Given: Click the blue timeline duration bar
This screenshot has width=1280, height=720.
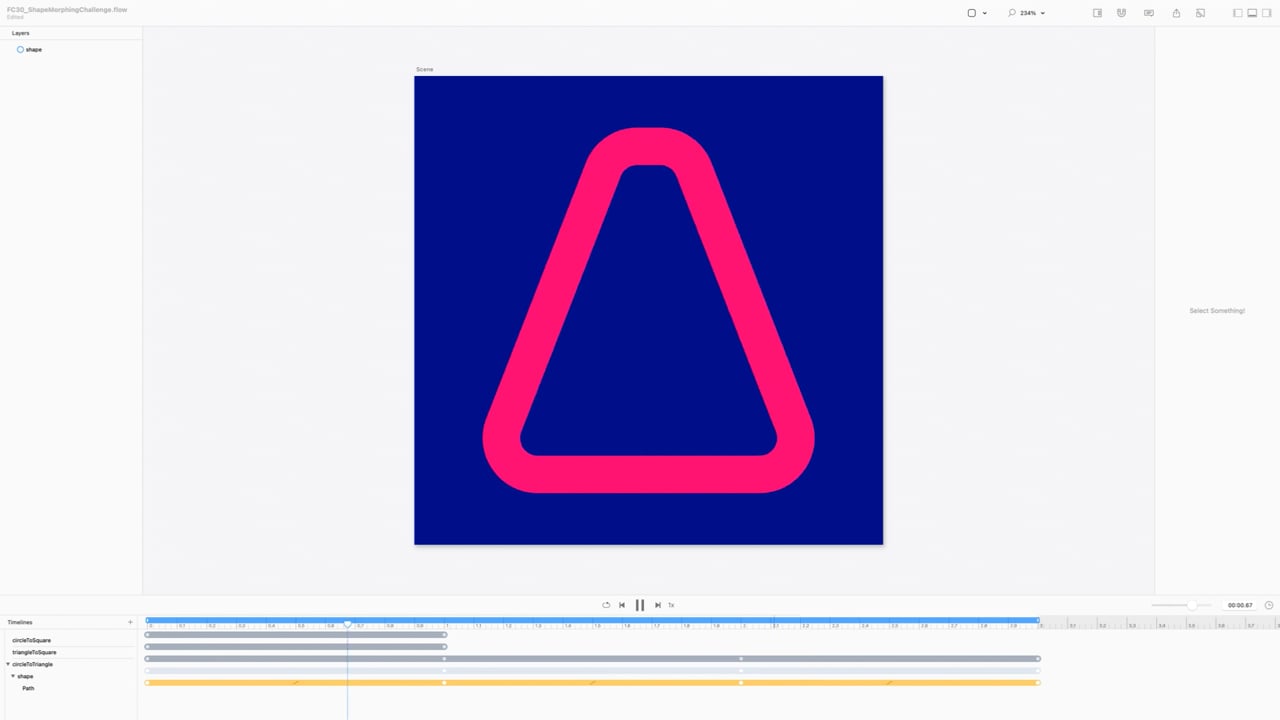Looking at the screenshot, I should 593,621.
